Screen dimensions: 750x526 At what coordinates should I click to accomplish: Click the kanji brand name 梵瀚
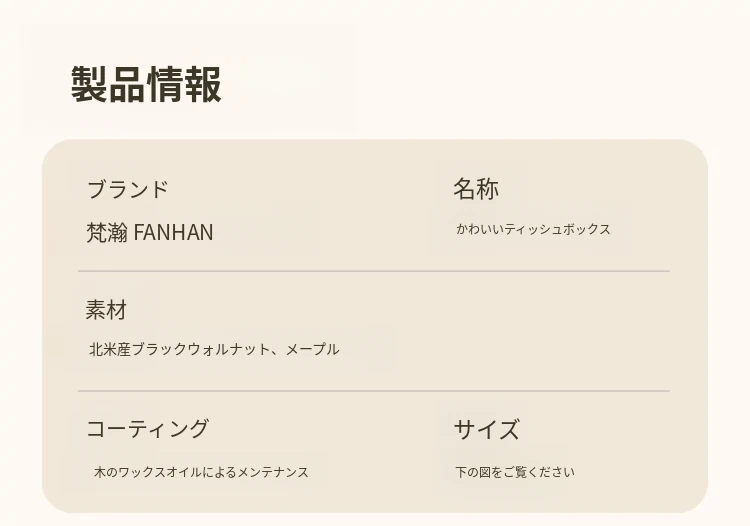[x=107, y=232]
